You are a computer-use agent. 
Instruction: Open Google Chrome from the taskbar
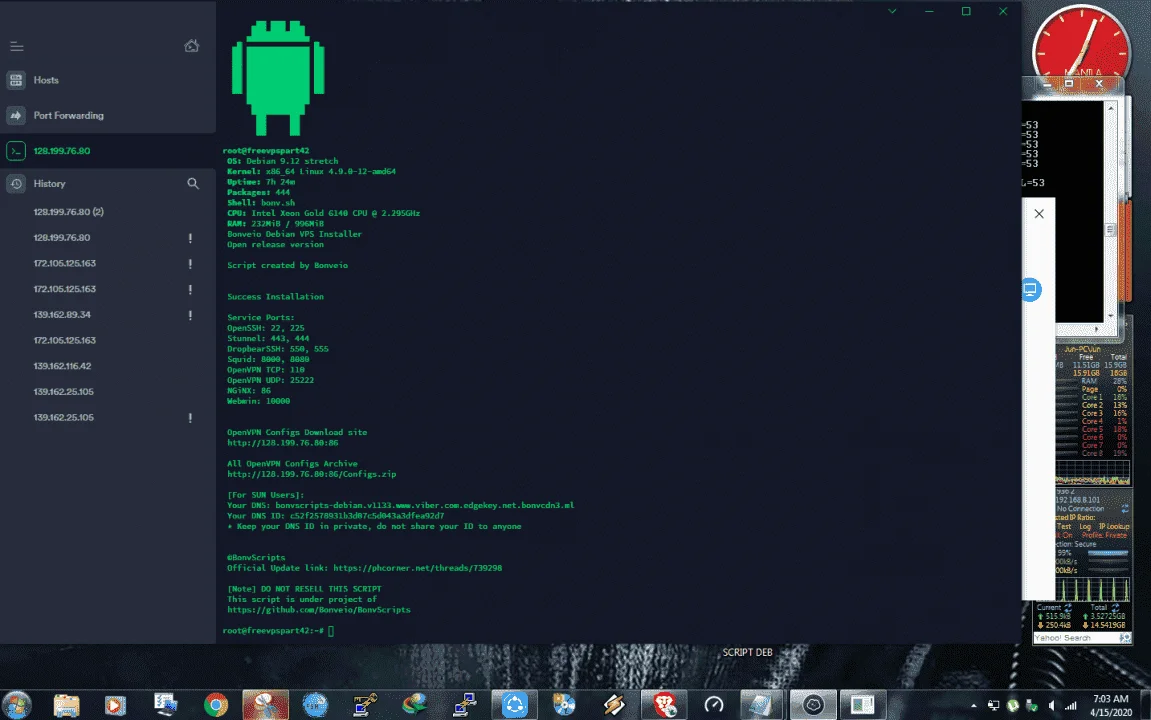[216, 705]
